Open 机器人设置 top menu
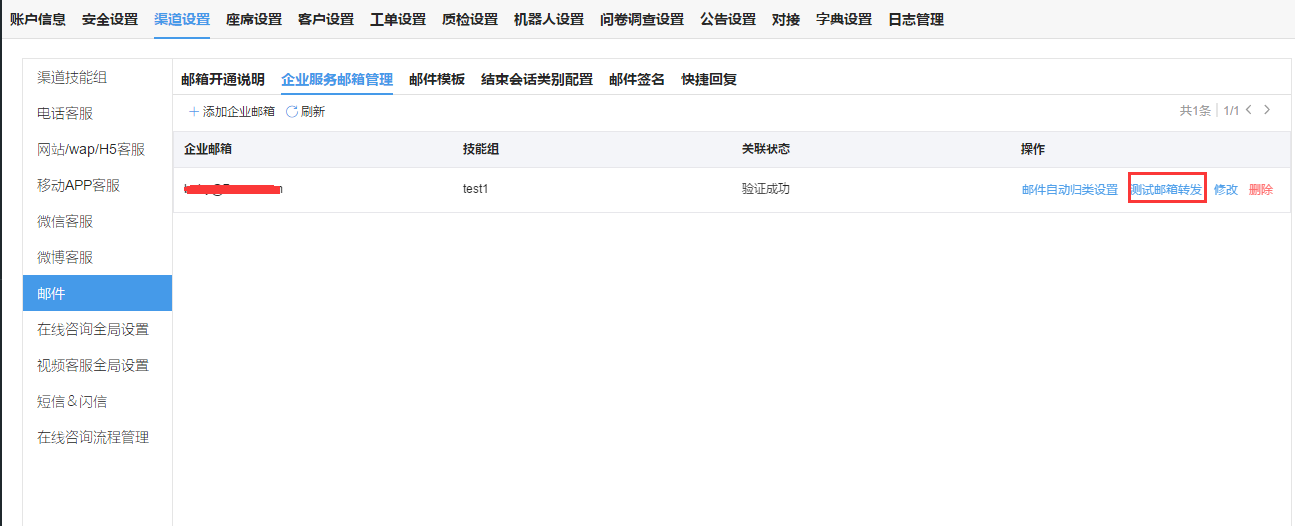 pos(549,19)
